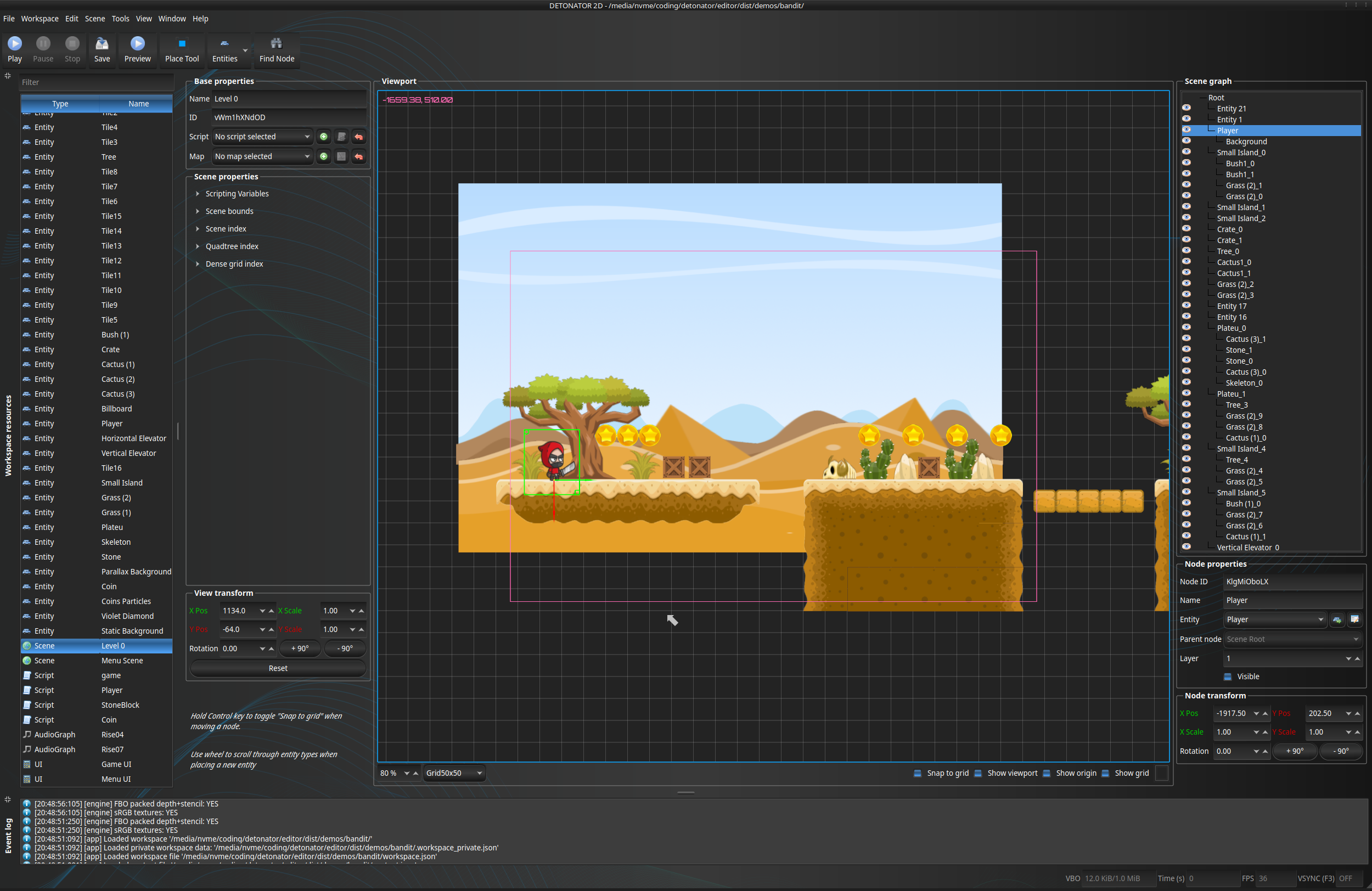The width and height of the screenshot is (1372, 891).
Task: Click the workspace resources Filter field
Action: pos(95,82)
